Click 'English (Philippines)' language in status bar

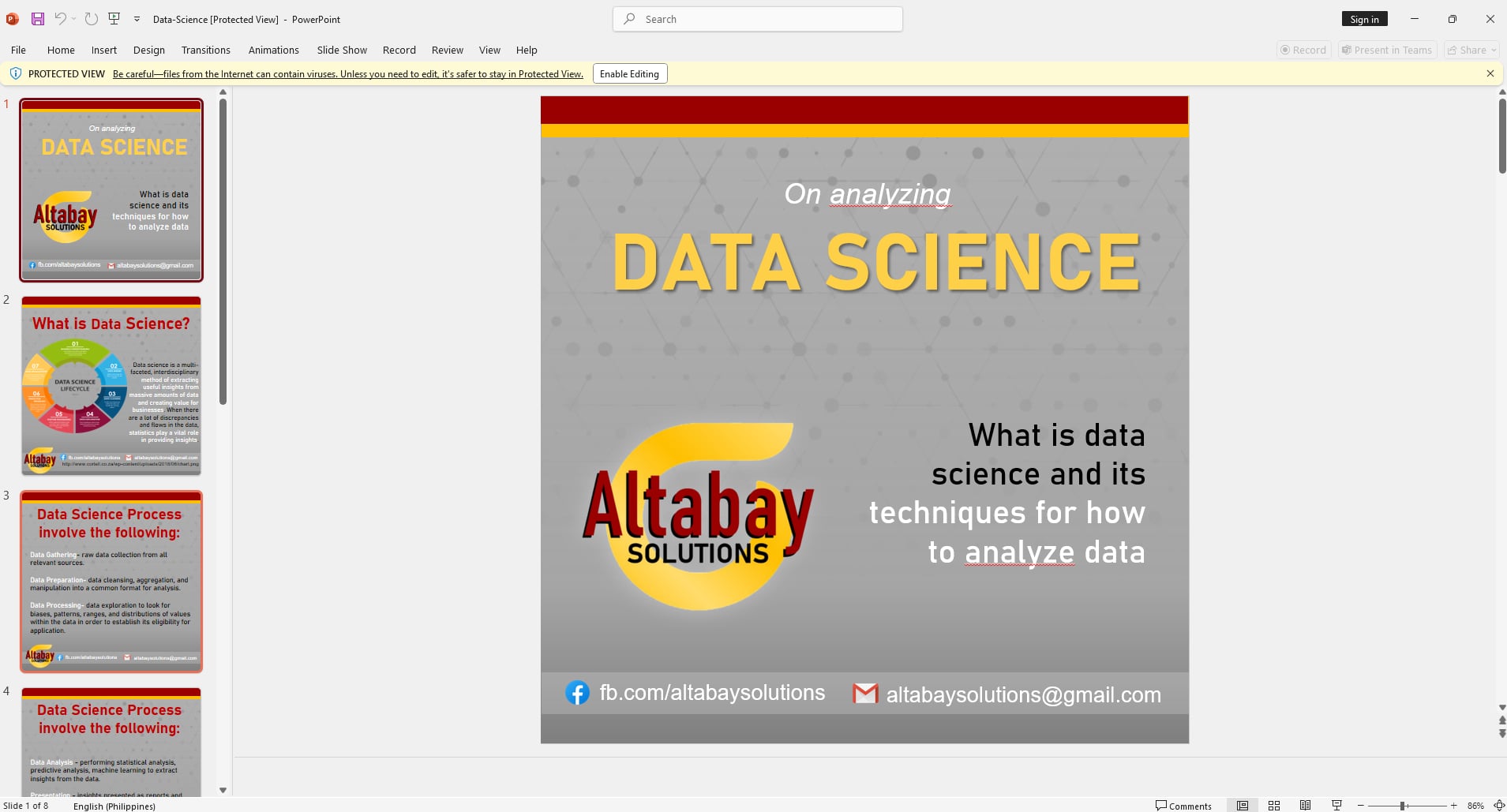pyautogui.click(x=114, y=806)
